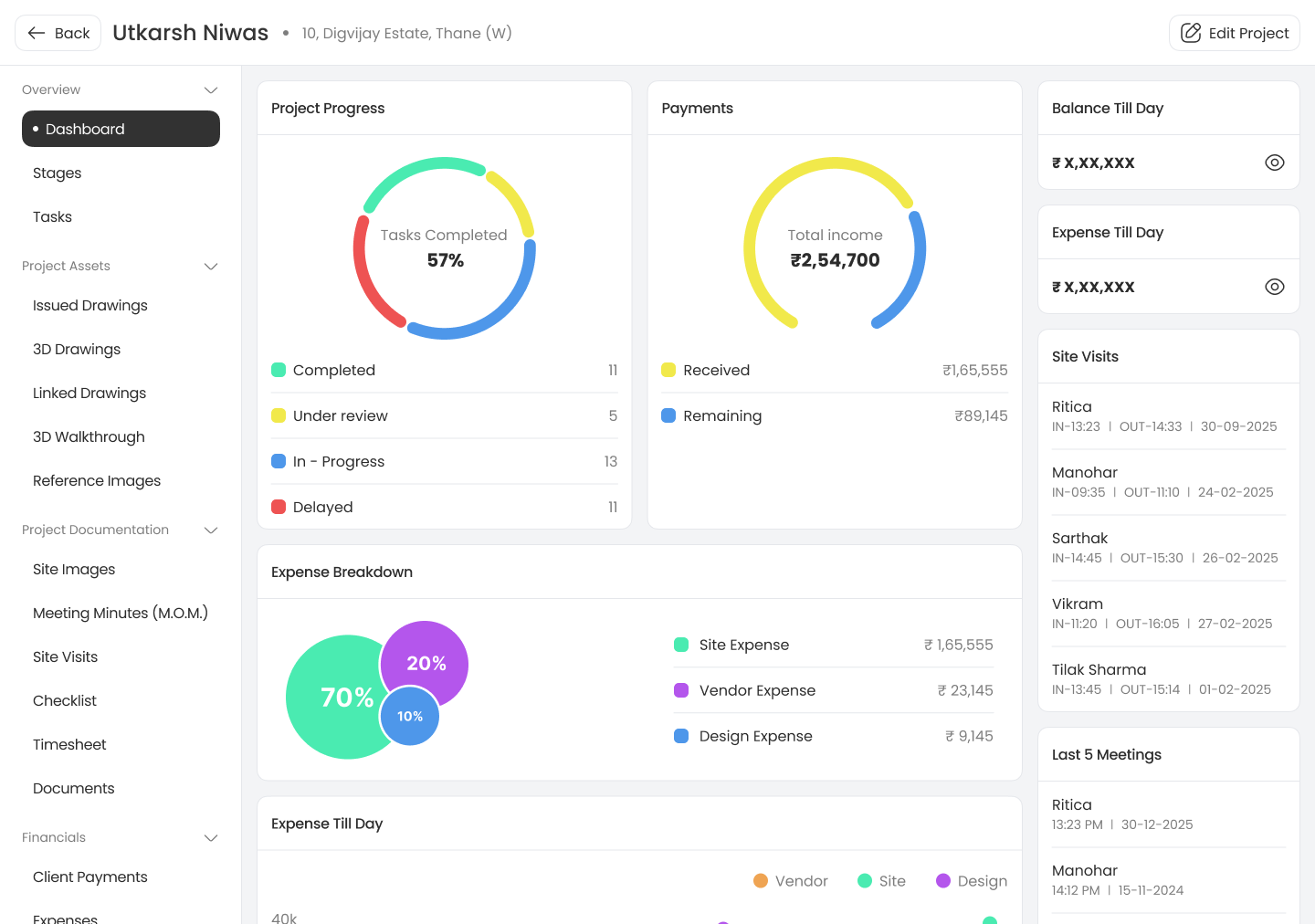
Task: Open 3D Walkthrough from the sidebar
Action: click(x=89, y=437)
